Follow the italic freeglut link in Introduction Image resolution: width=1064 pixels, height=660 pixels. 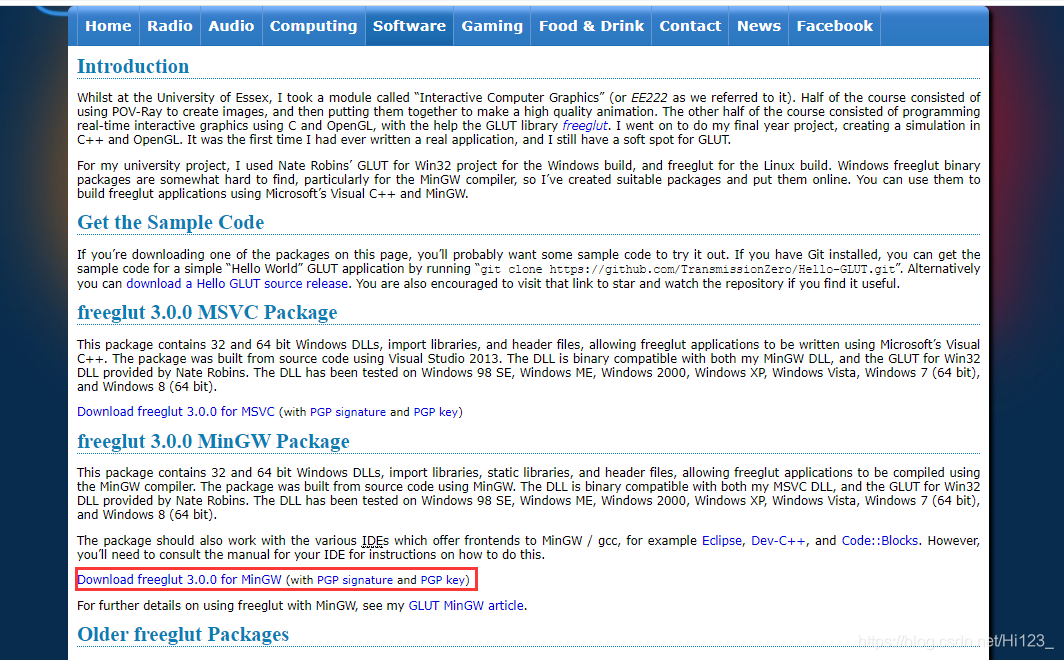(x=585, y=125)
